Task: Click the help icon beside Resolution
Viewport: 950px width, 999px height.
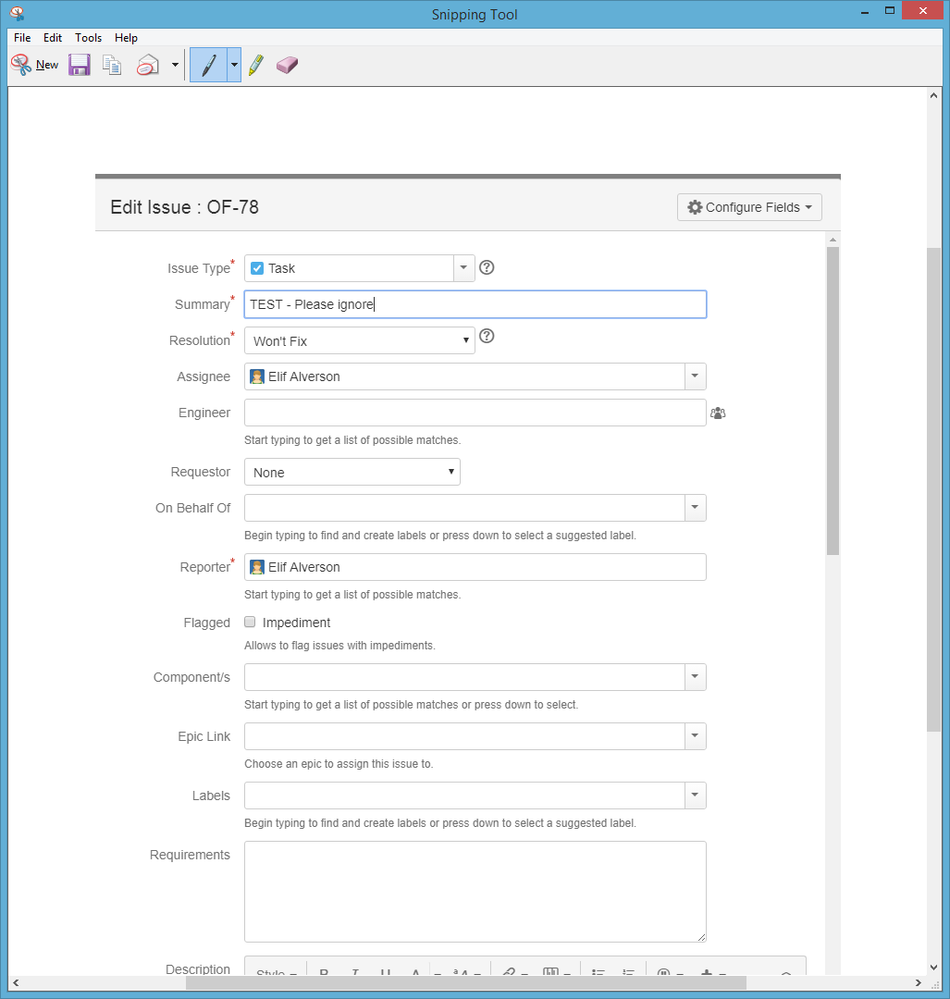Action: 487,336
